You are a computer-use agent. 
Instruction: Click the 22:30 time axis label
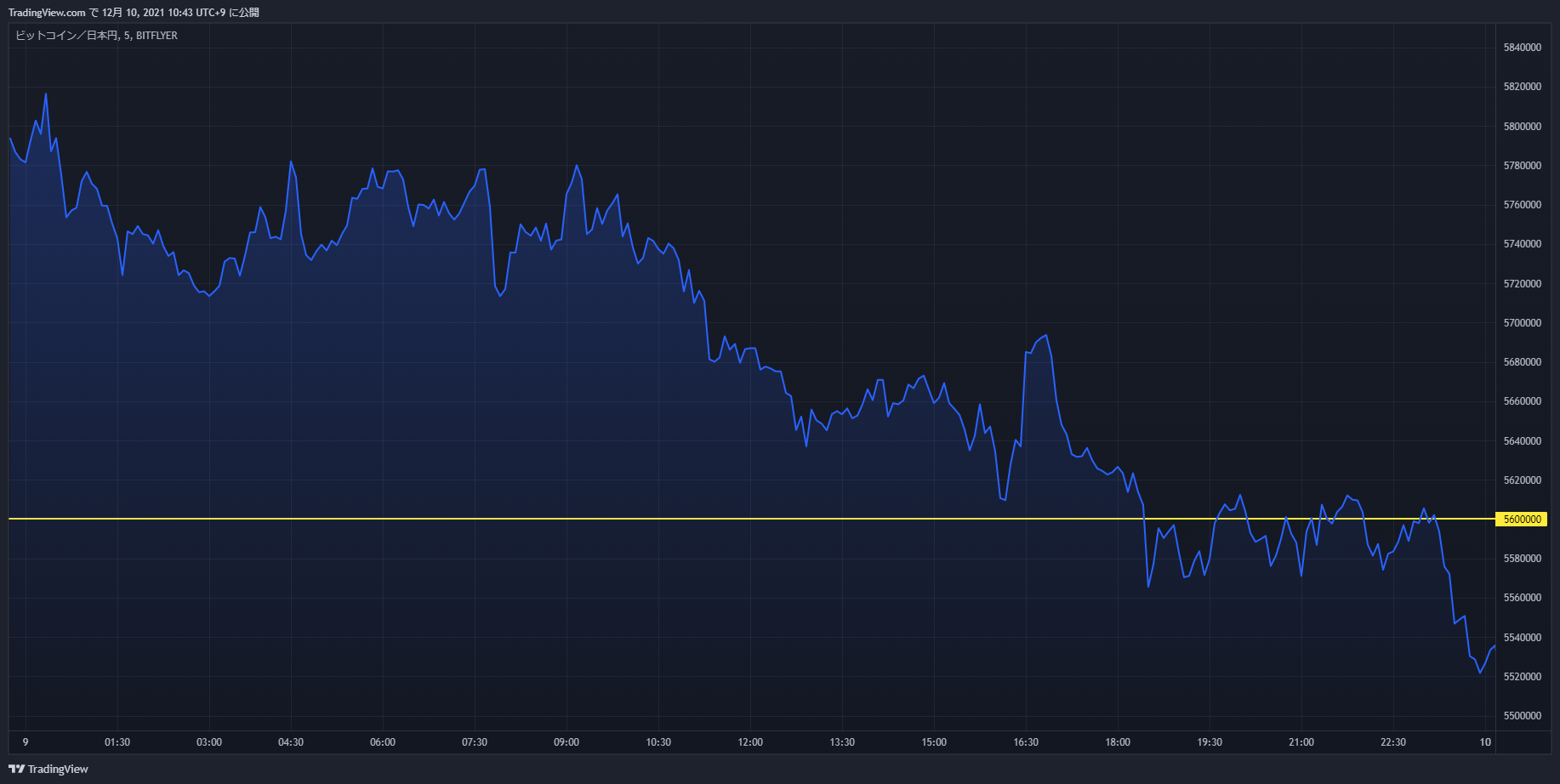tap(1393, 742)
